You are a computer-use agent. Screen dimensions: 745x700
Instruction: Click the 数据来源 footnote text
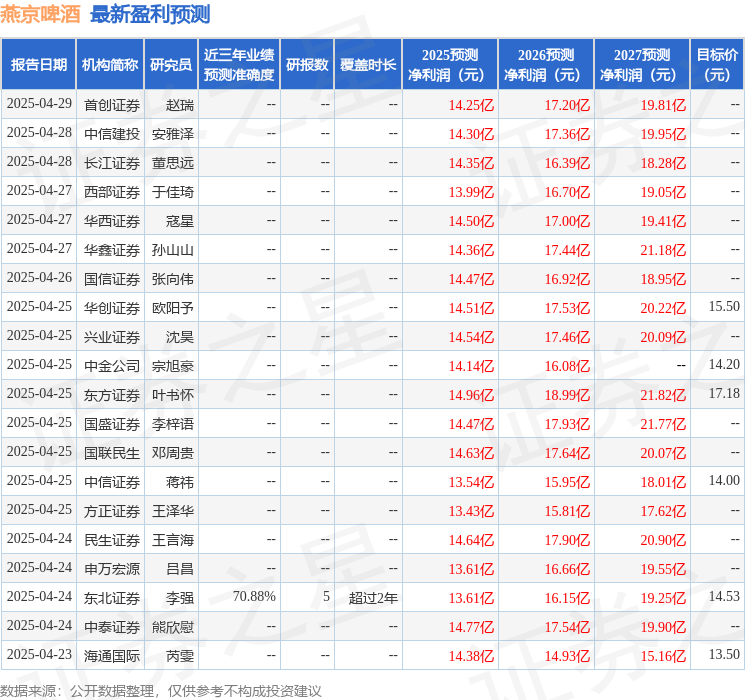(x=161, y=690)
